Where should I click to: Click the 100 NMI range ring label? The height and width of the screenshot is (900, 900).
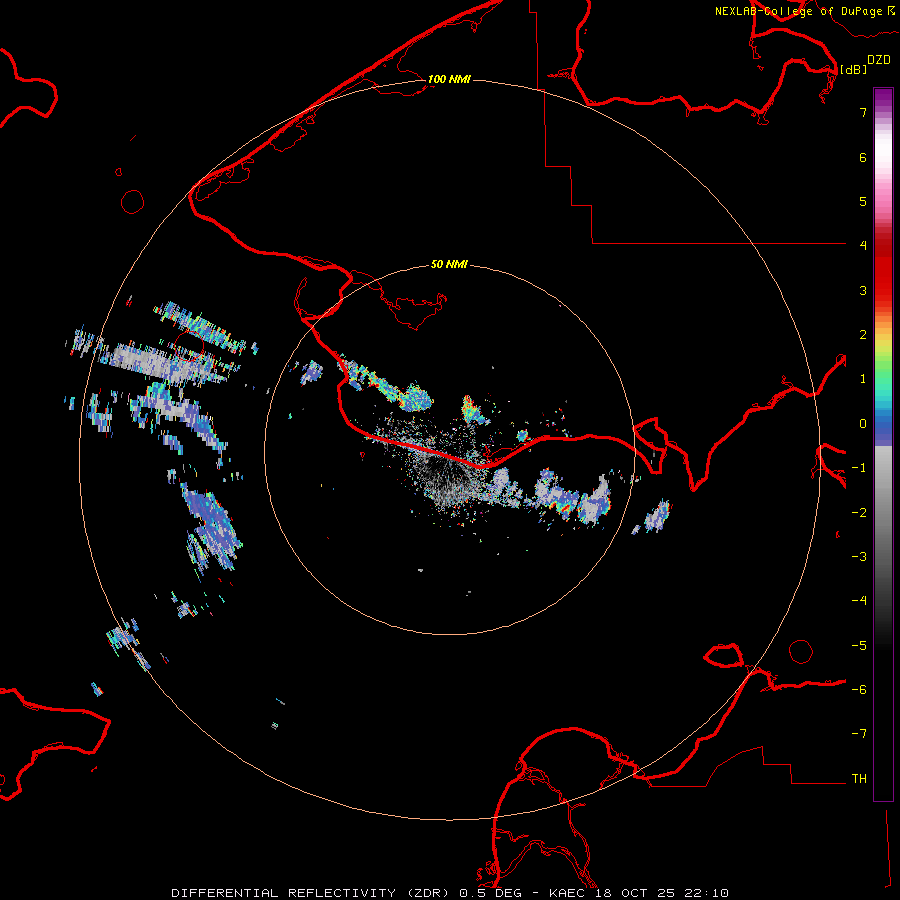(x=449, y=79)
